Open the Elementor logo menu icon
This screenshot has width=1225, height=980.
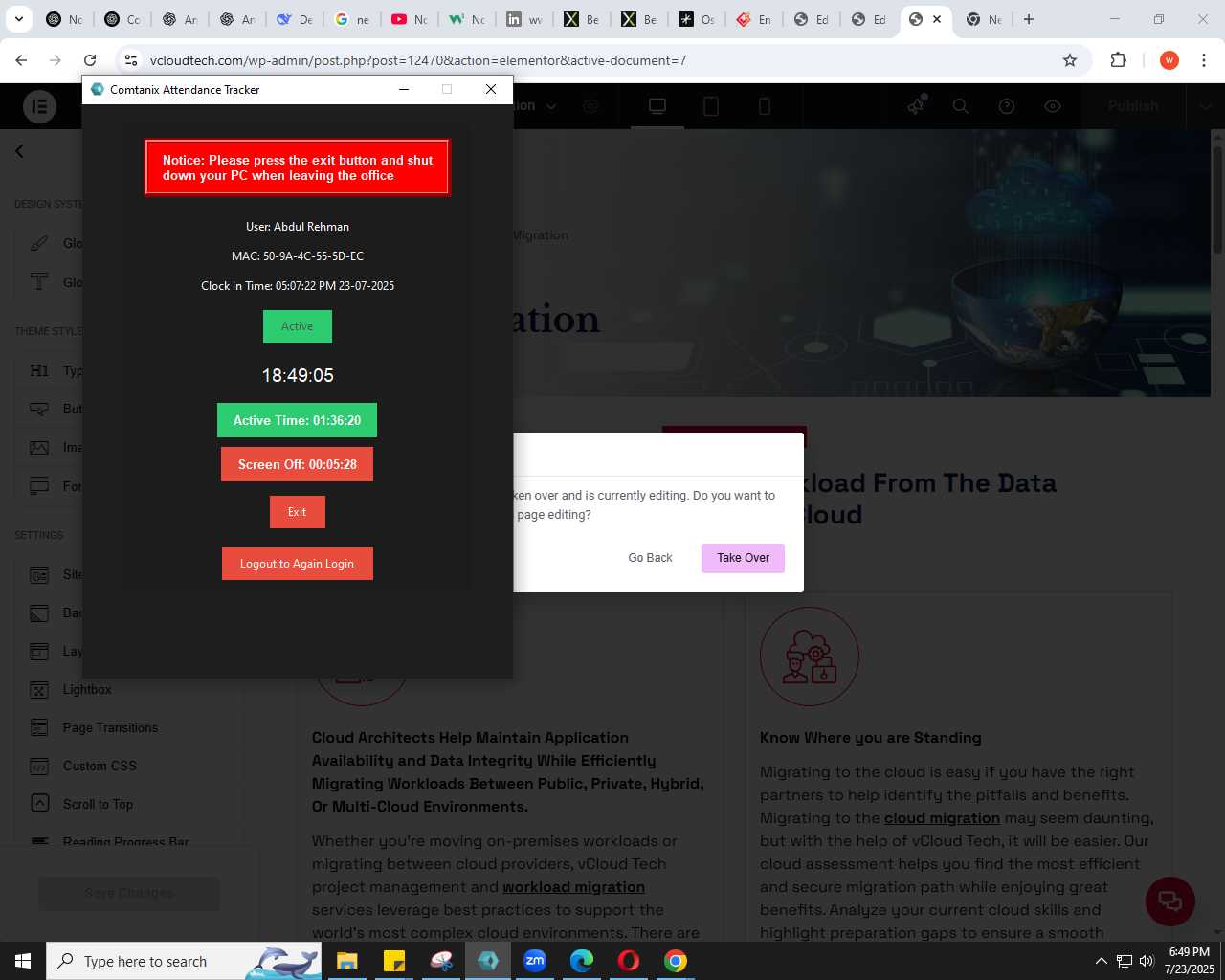(39, 106)
